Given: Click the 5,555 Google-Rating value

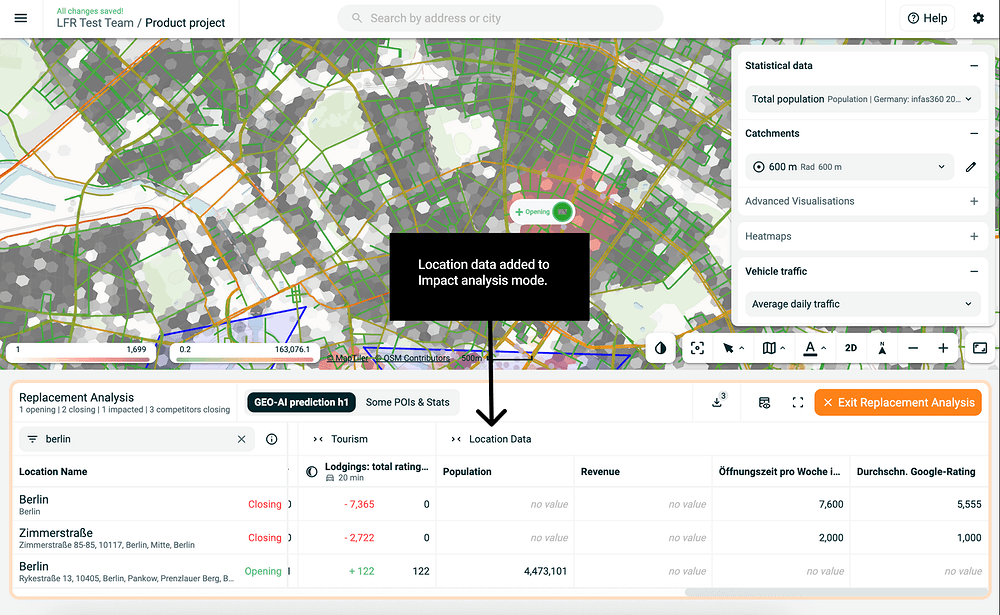Looking at the screenshot, I should (x=969, y=504).
